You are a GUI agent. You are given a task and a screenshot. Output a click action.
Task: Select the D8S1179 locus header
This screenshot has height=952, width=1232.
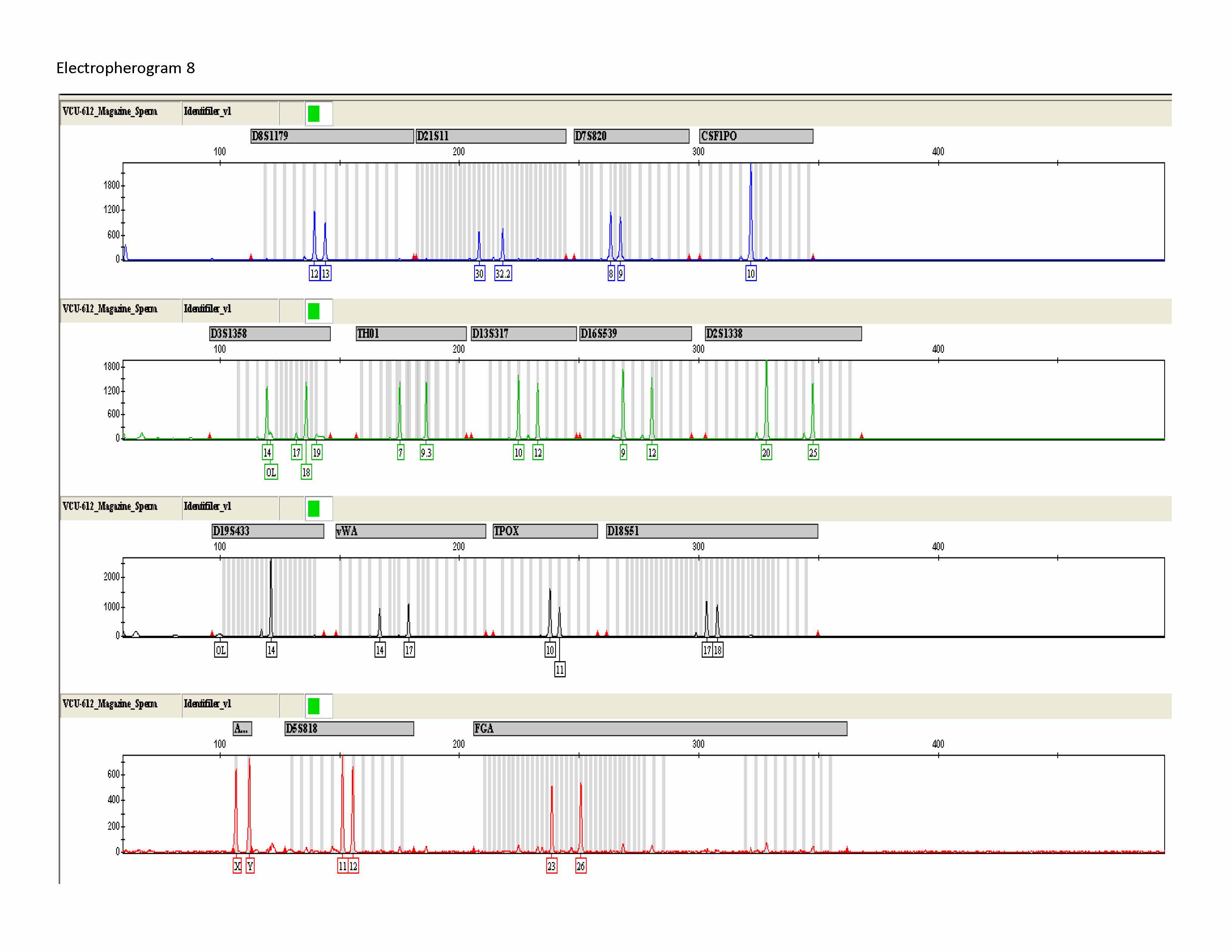pos(332,136)
